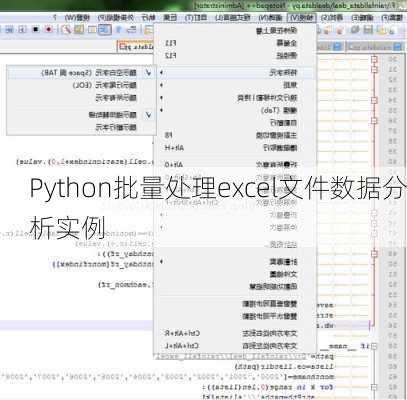Screen dimensions: 407x400
Task: Click the code line starting monthname=['2000'
Action: pos(167,377)
